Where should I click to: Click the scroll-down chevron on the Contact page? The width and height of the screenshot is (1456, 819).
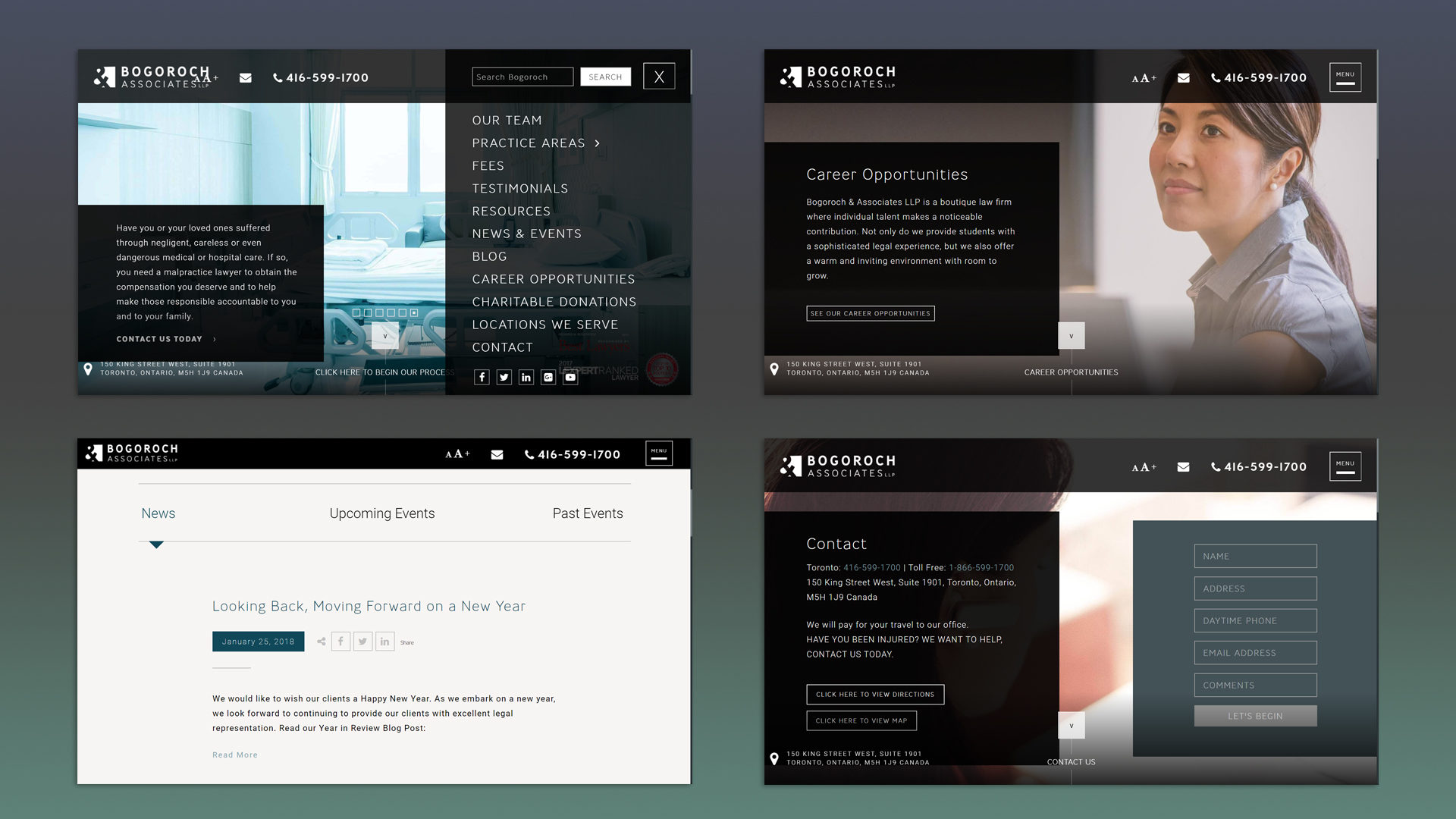(1071, 726)
